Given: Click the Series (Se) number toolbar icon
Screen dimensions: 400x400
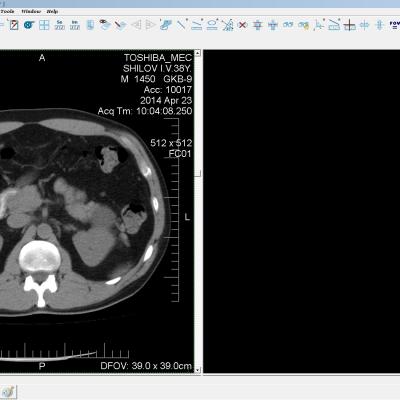Looking at the screenshot, I should click(x=59, y=25).
